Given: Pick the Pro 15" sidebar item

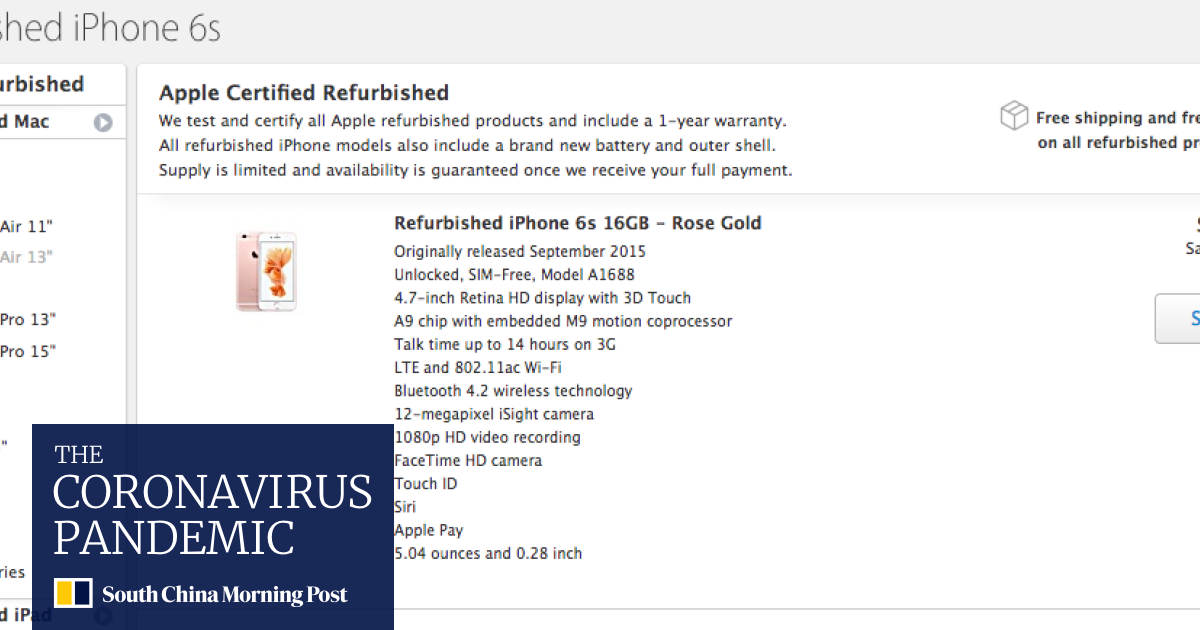Looking at the screenshot, I should pyautogui.click(x=28, y=351).
